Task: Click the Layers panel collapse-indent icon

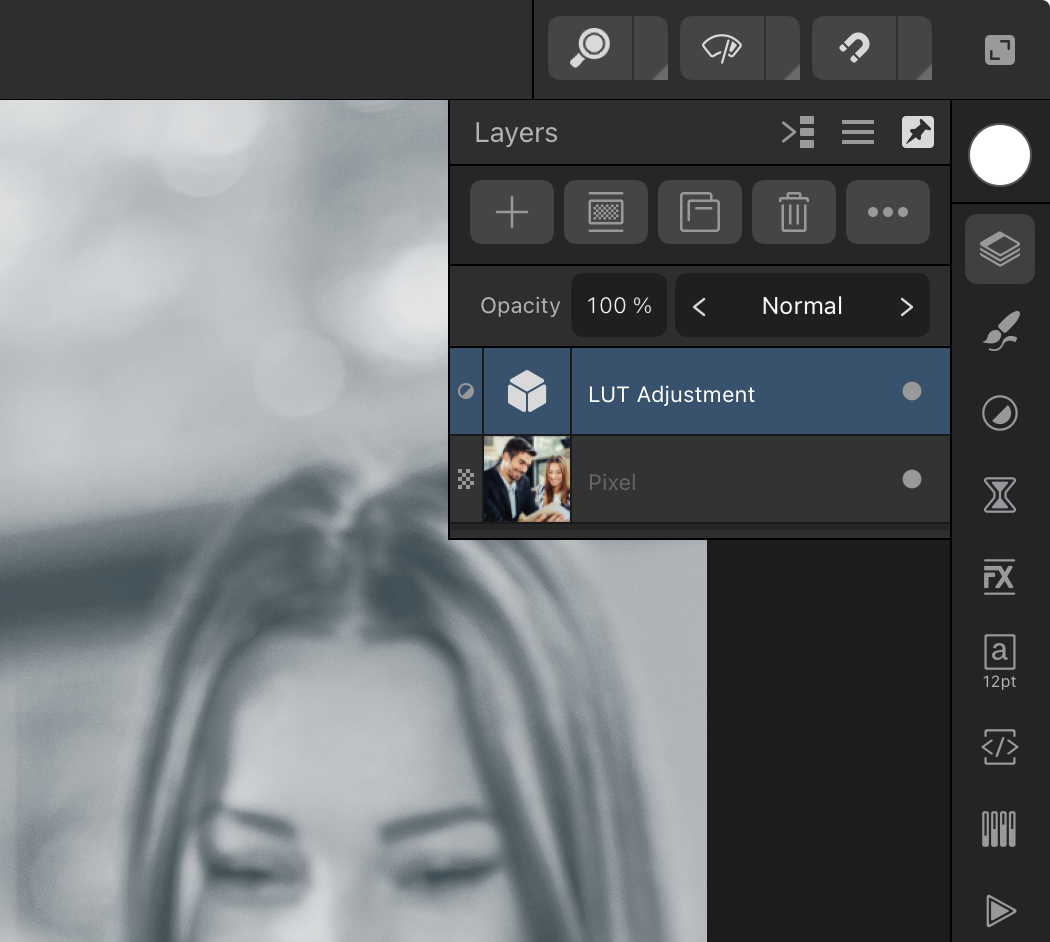Action: (x=798, y=132)
